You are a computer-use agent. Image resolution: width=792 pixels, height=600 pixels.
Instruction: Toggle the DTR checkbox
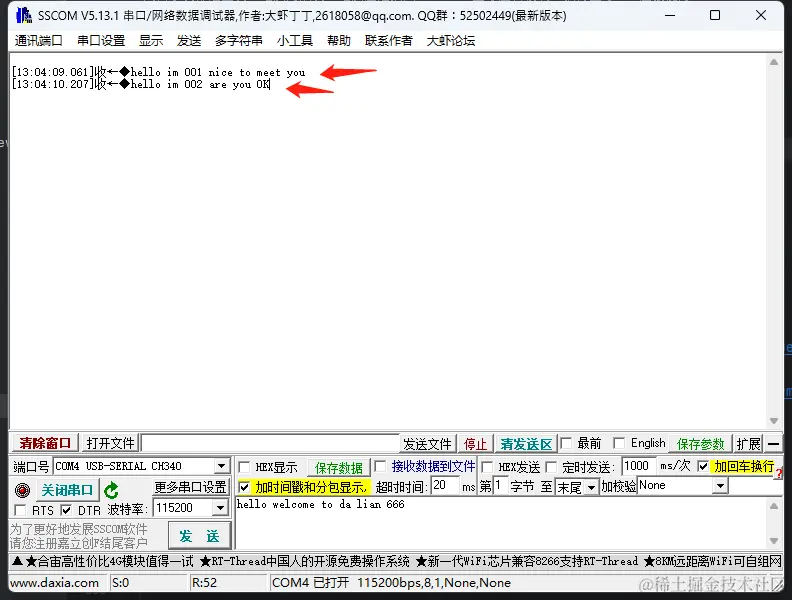[x=66, y=510]
